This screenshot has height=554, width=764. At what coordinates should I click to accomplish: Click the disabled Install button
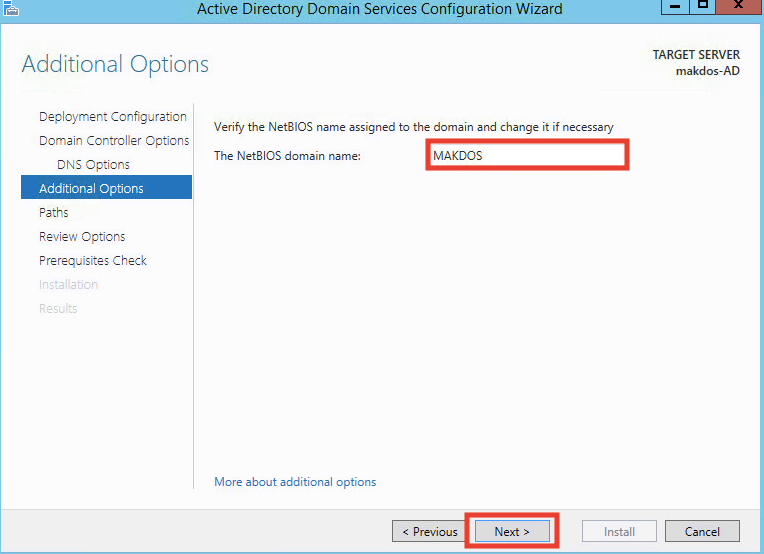619,531
